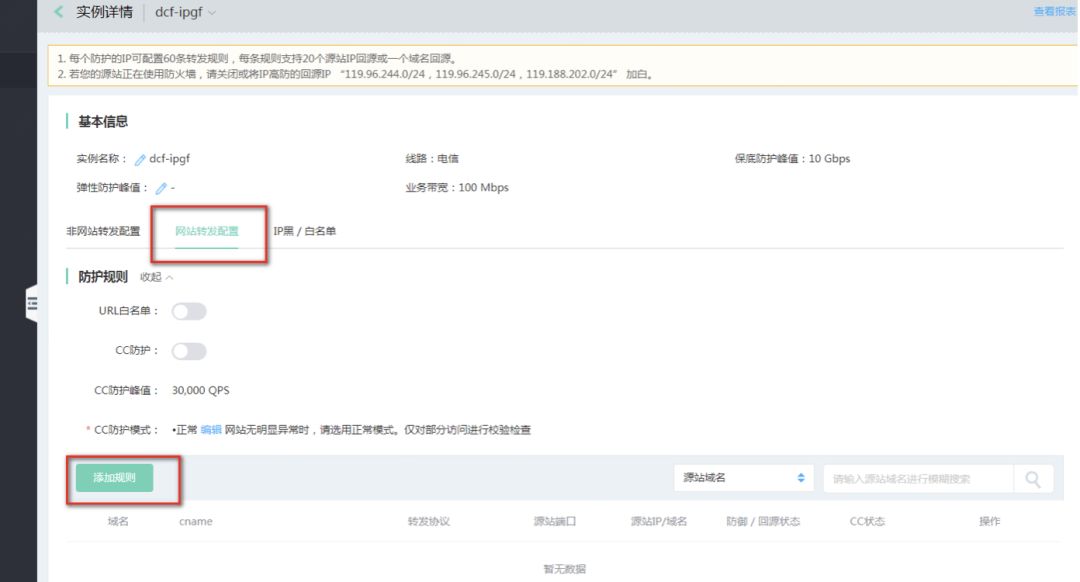Open the 查看报表 link
This screenshot has height=582, width=1080.
1054,11
